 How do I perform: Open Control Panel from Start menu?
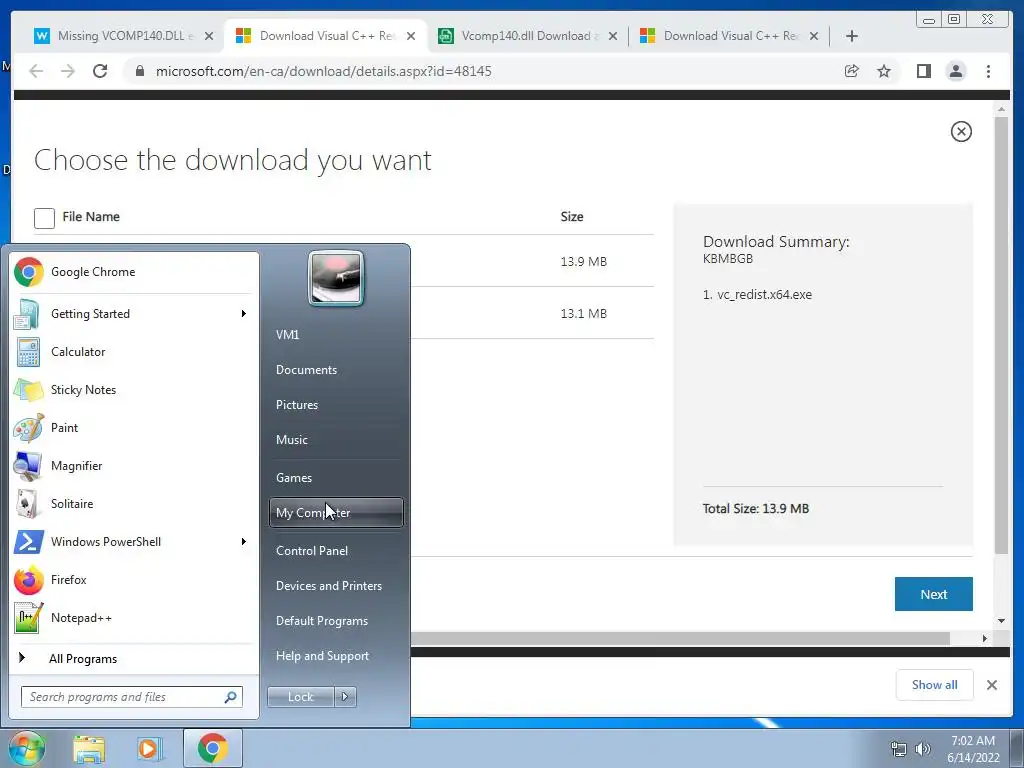coord(336,551)
